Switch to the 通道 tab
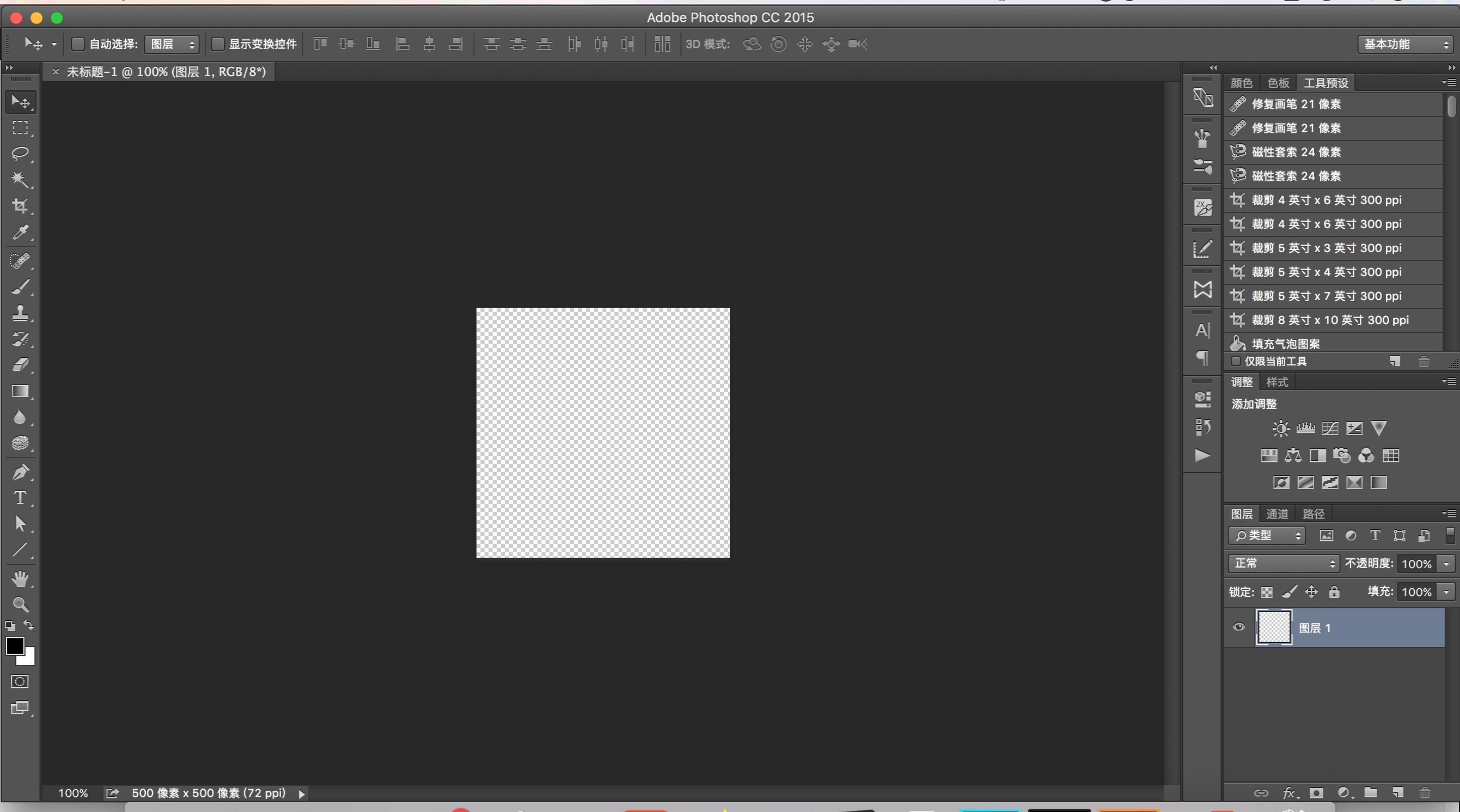 (x=1277, y=514)
